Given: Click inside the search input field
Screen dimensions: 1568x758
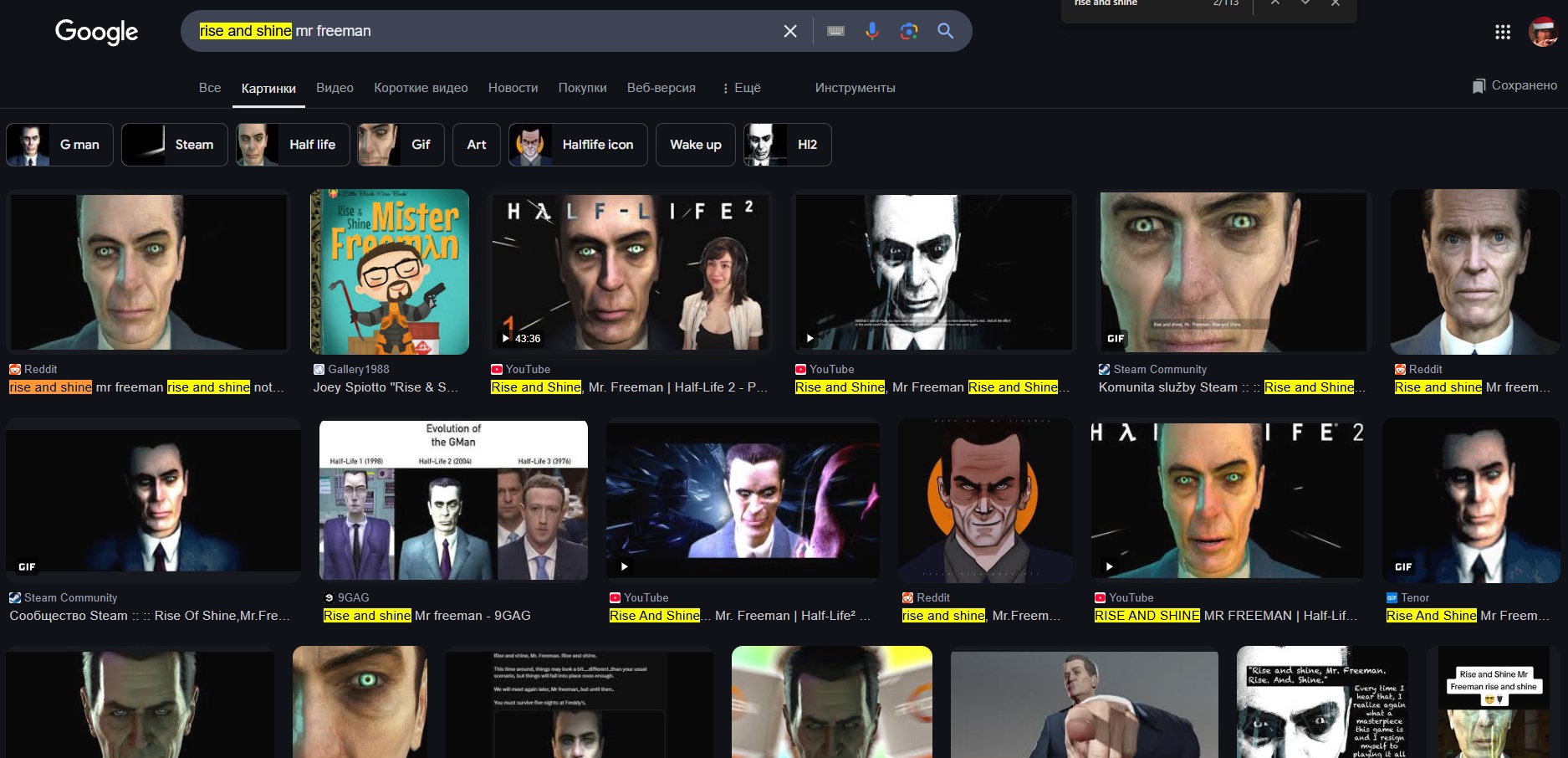Looking at the screenshot, I should click(485, 31).
